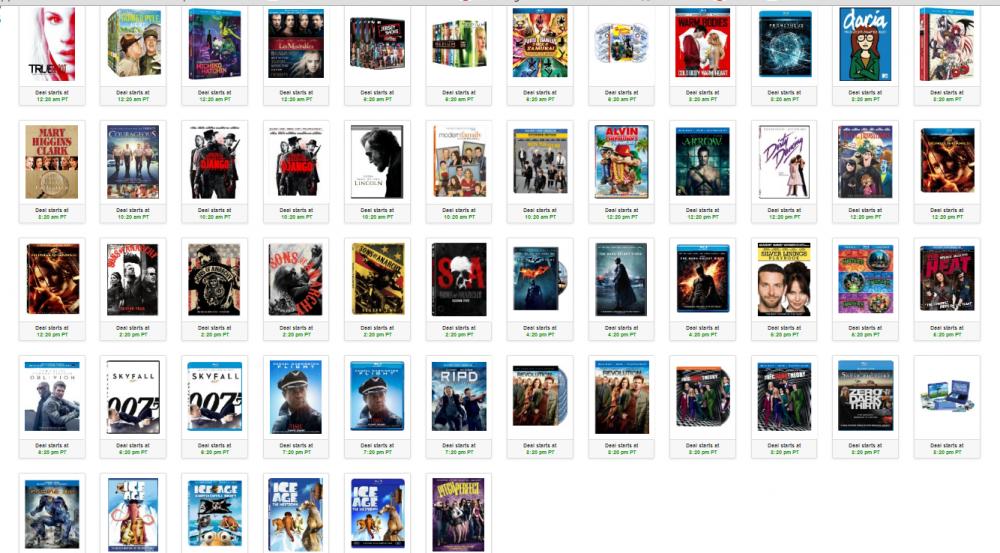Open the Arrow Blu-ray cover
The width and height of the screenshot is (1000, 553).
point(703,161)
